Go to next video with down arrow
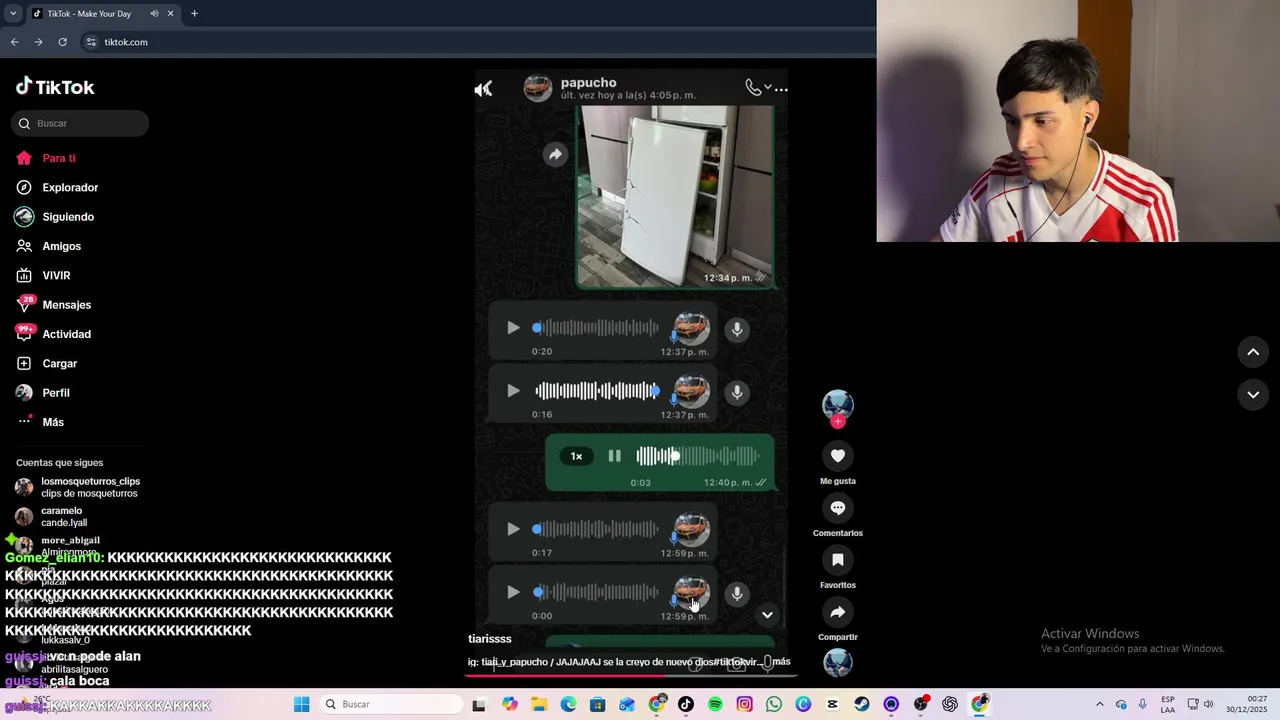 tap(1253, 395)
